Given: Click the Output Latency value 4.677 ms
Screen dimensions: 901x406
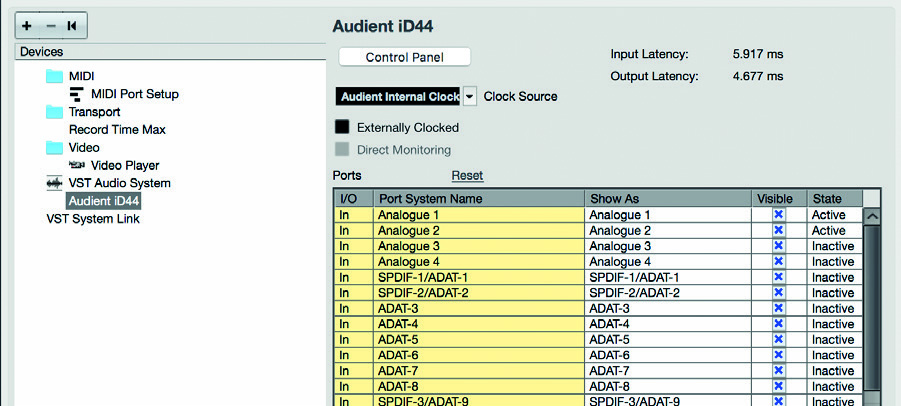Looking at the screenshot, I should [758, 76].
